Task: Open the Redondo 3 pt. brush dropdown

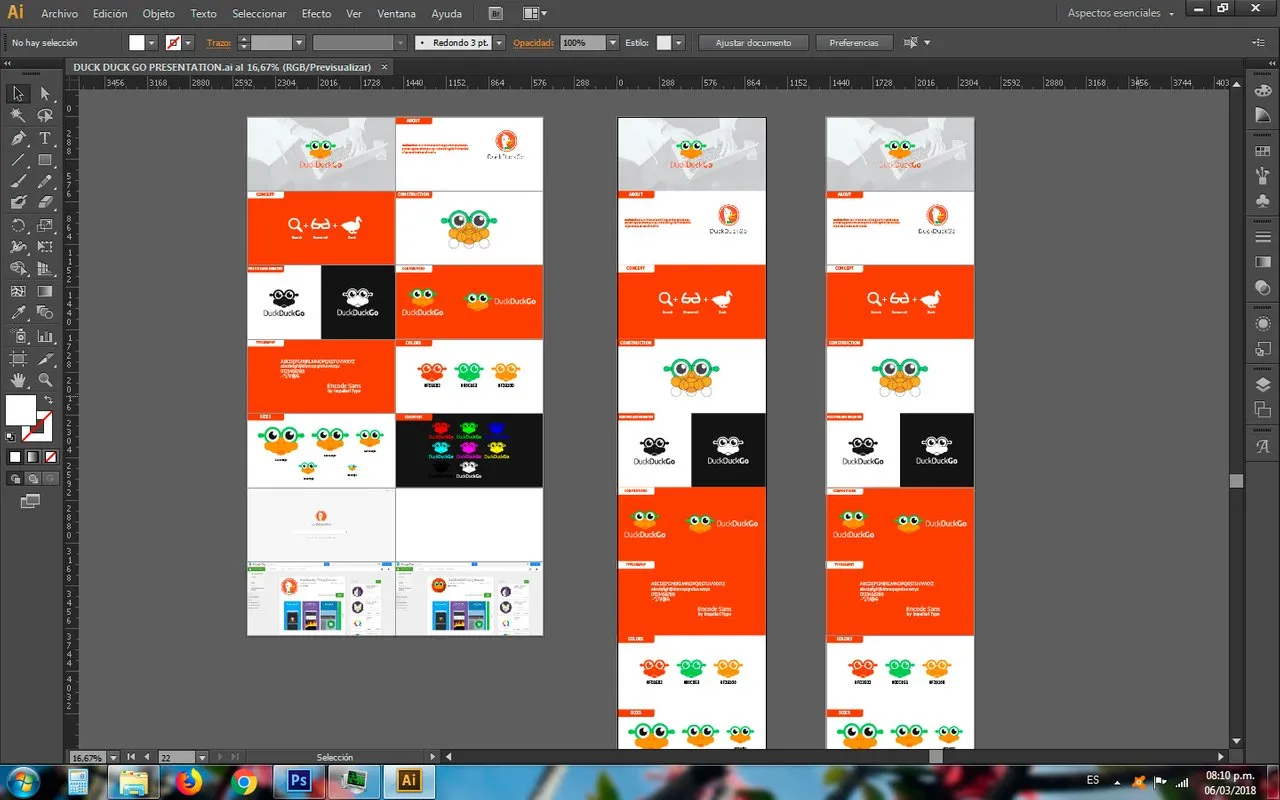Action: pos(497,43)
